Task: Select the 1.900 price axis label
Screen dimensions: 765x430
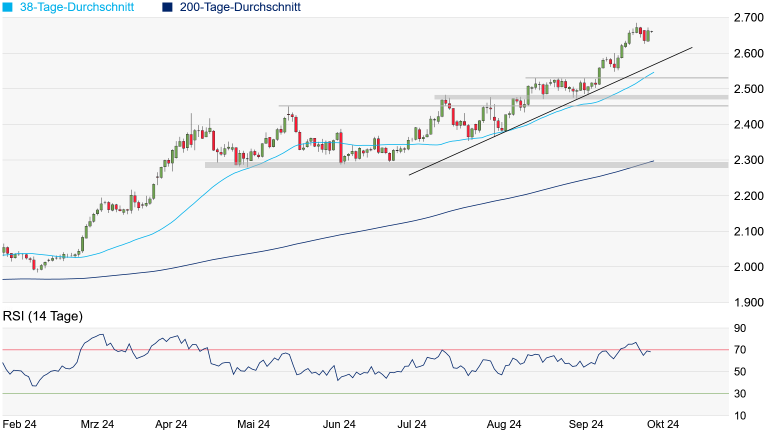Action: point(748,303)
